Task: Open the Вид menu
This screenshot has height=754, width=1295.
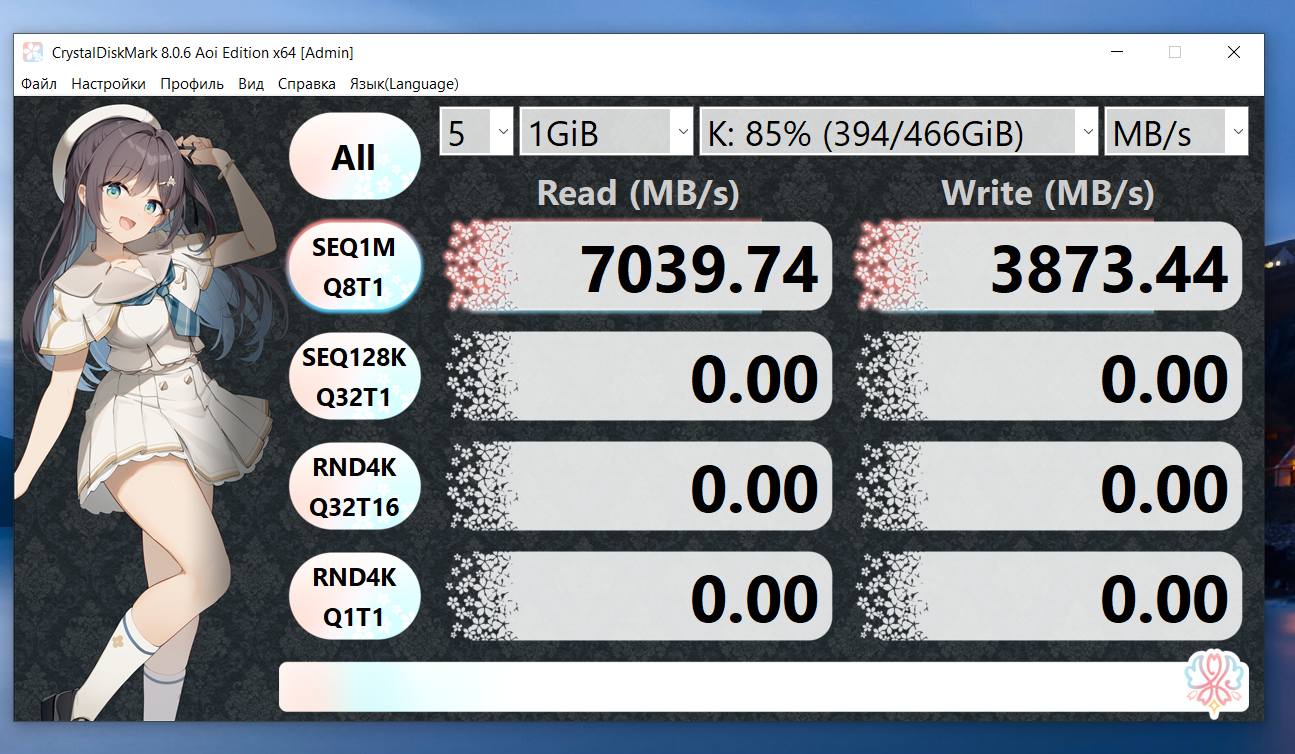Action: [x=251, y=84]
